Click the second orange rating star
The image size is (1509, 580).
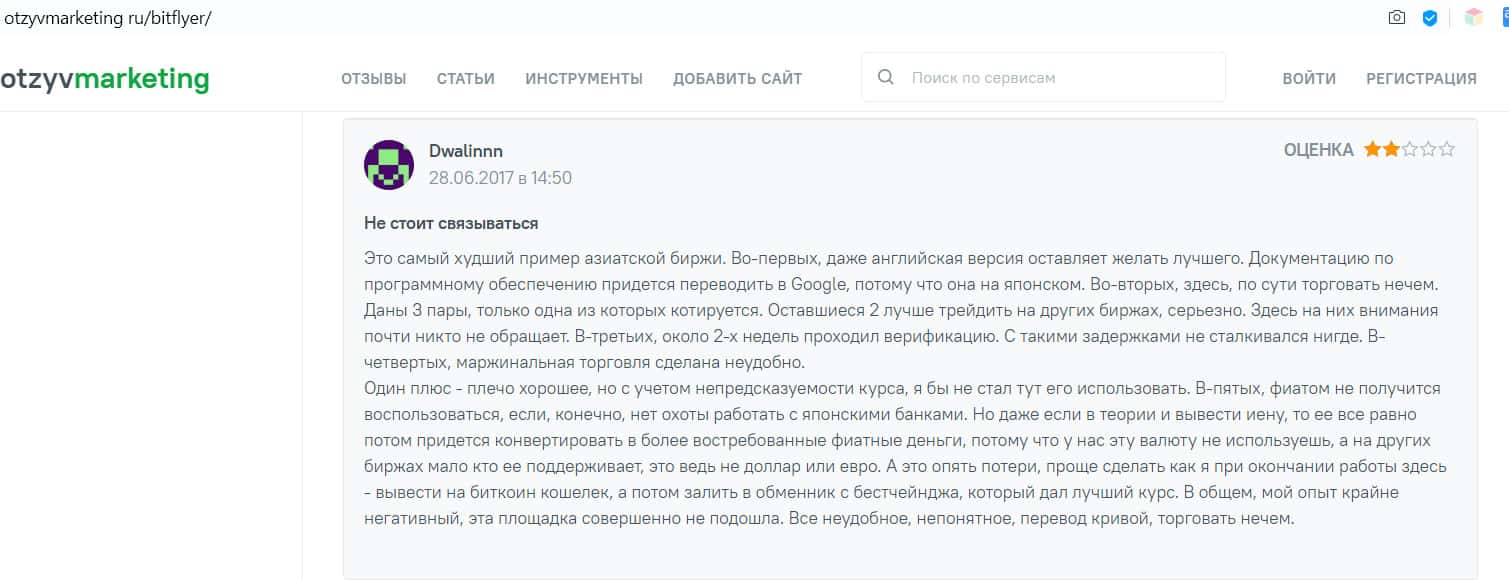(1390, 150)
